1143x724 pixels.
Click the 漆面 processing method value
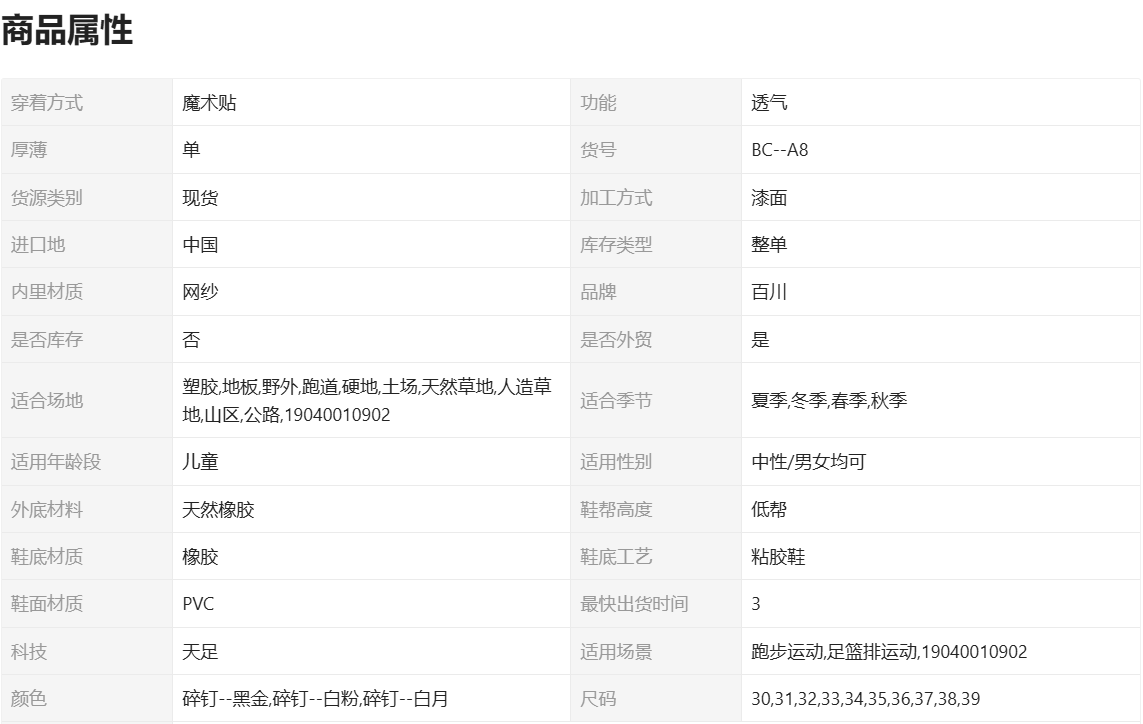click(x=769, y=198)
